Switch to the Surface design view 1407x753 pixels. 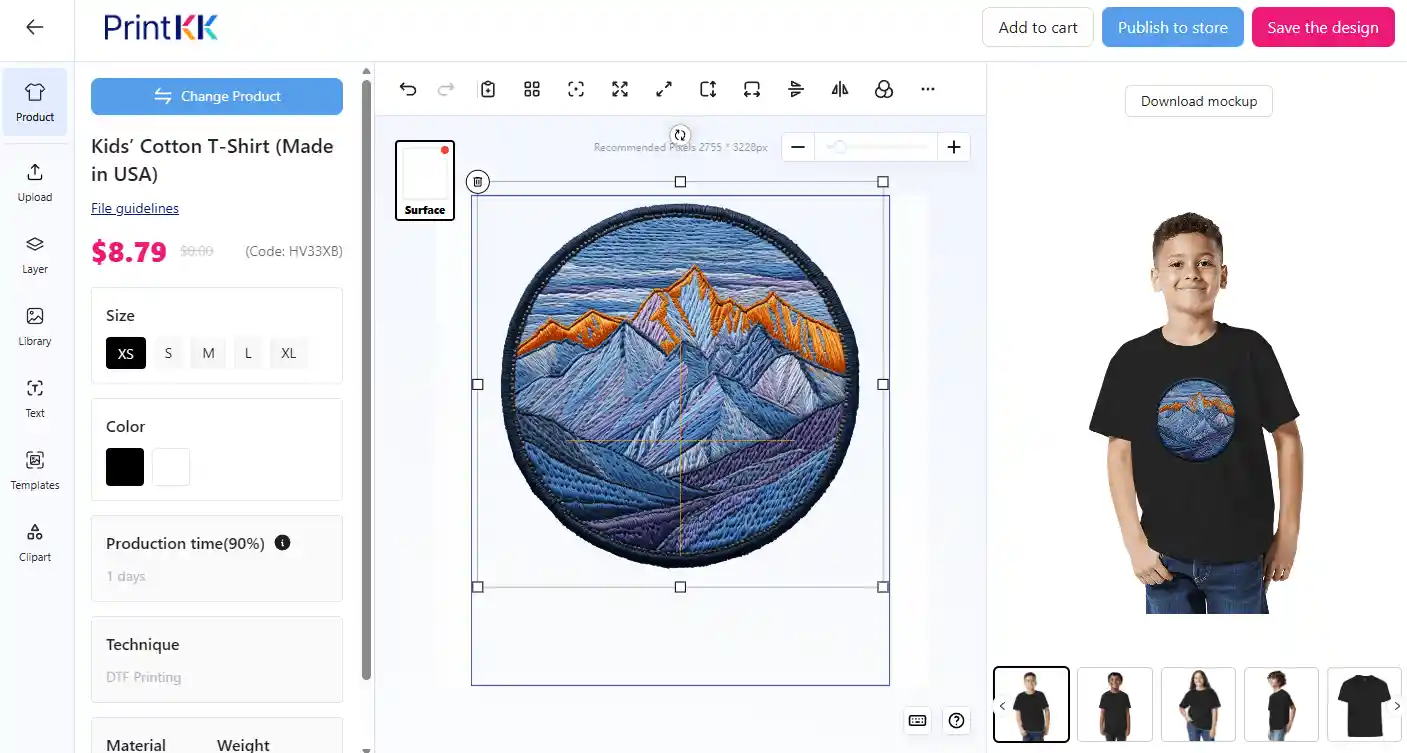pos(424,180)
